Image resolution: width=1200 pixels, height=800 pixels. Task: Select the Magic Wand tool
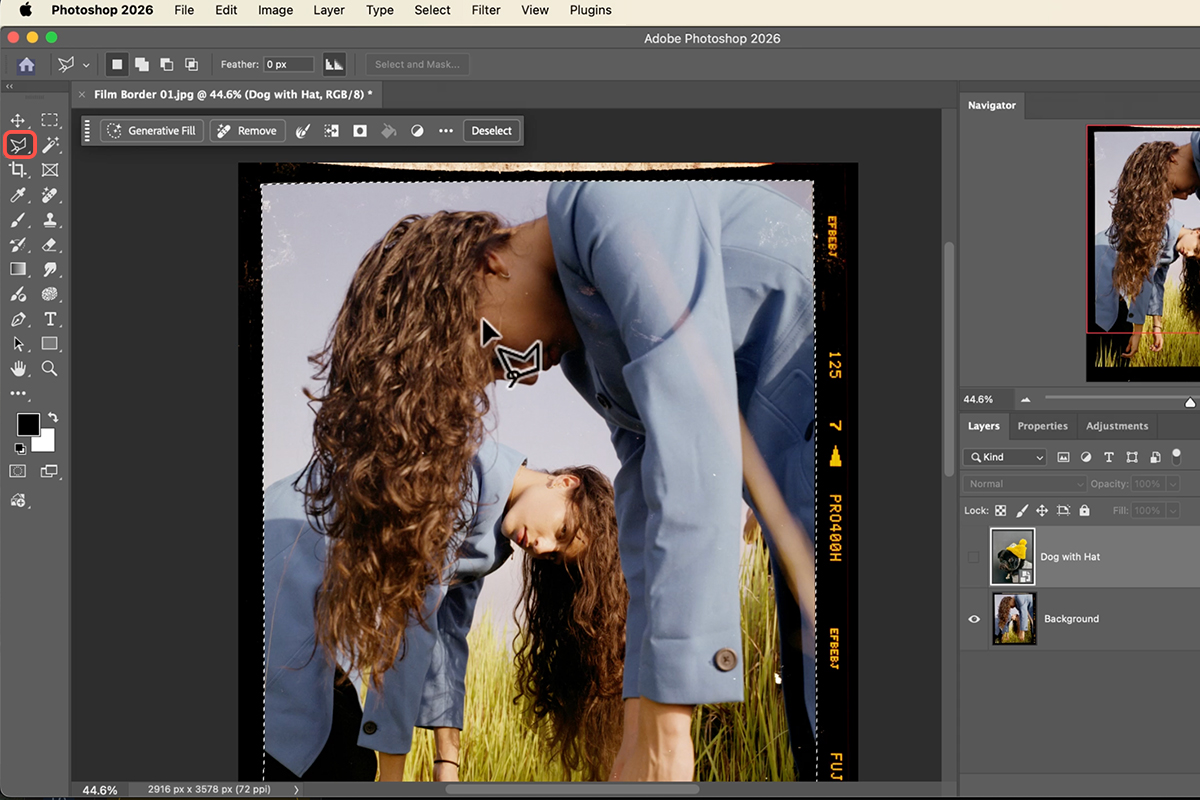(x=50, y=146)
